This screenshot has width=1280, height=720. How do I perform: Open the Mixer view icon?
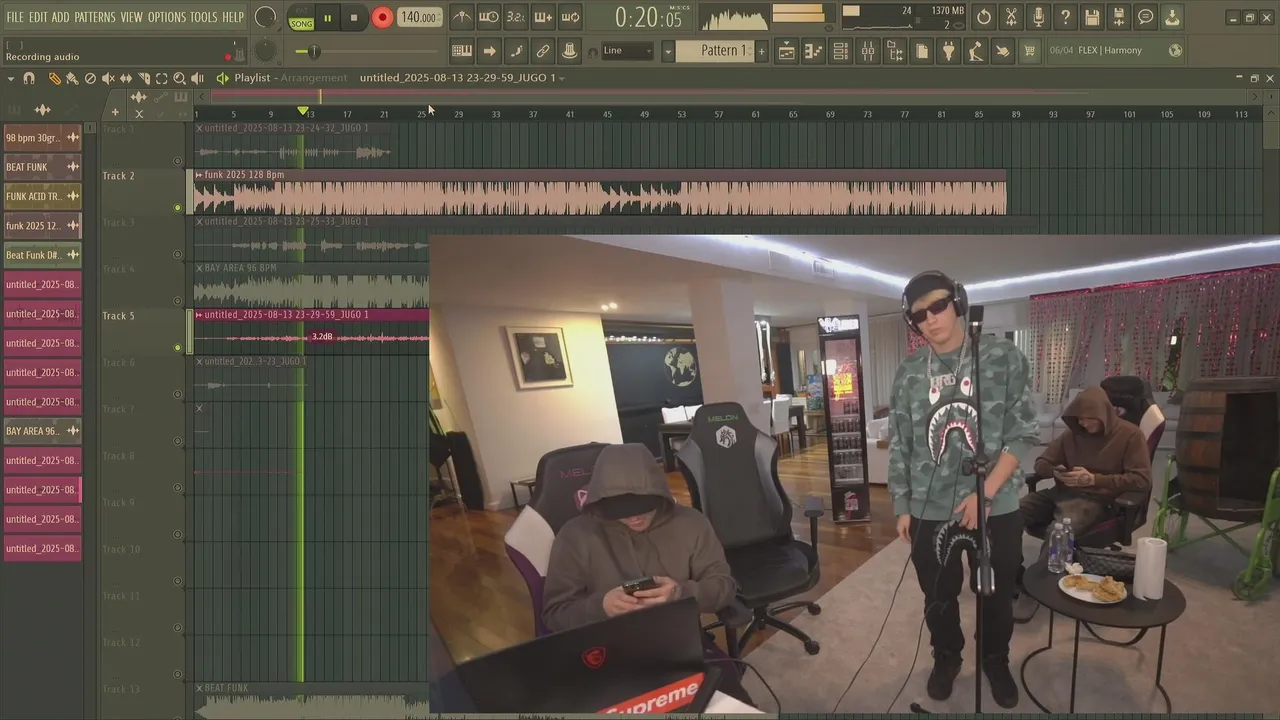[868, 51]
